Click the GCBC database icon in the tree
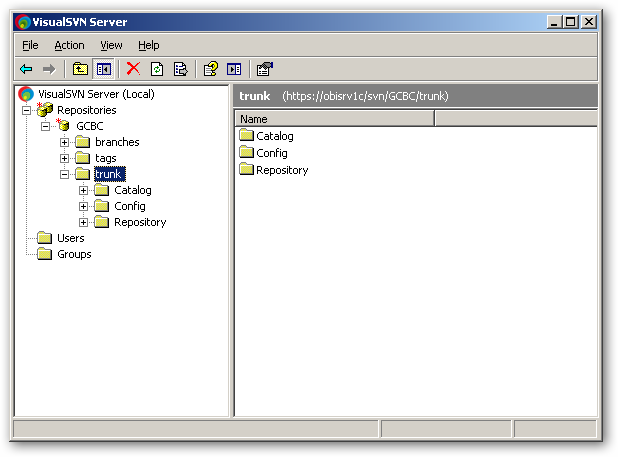 [63, 125]
